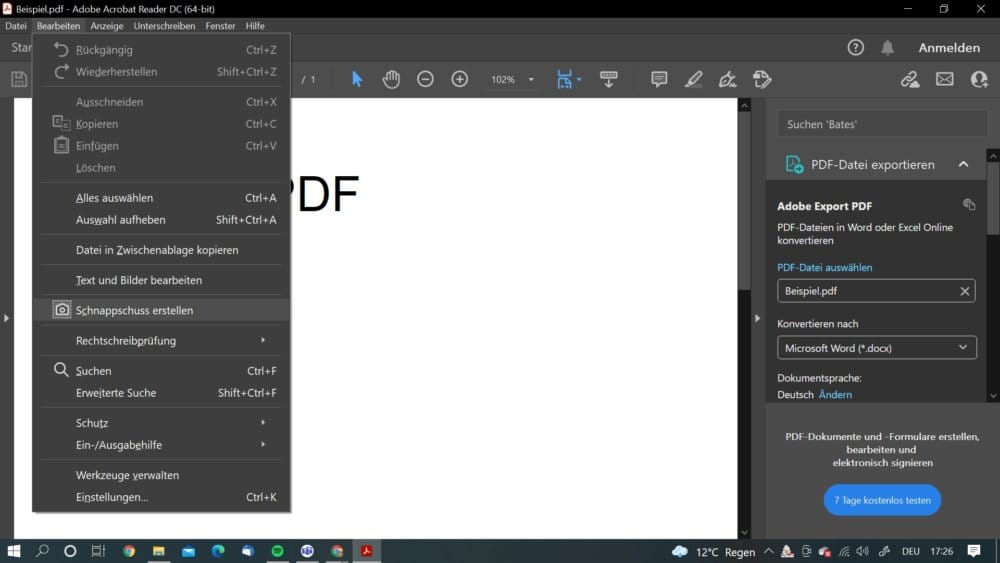Open Erweiterte Suche

161,393
